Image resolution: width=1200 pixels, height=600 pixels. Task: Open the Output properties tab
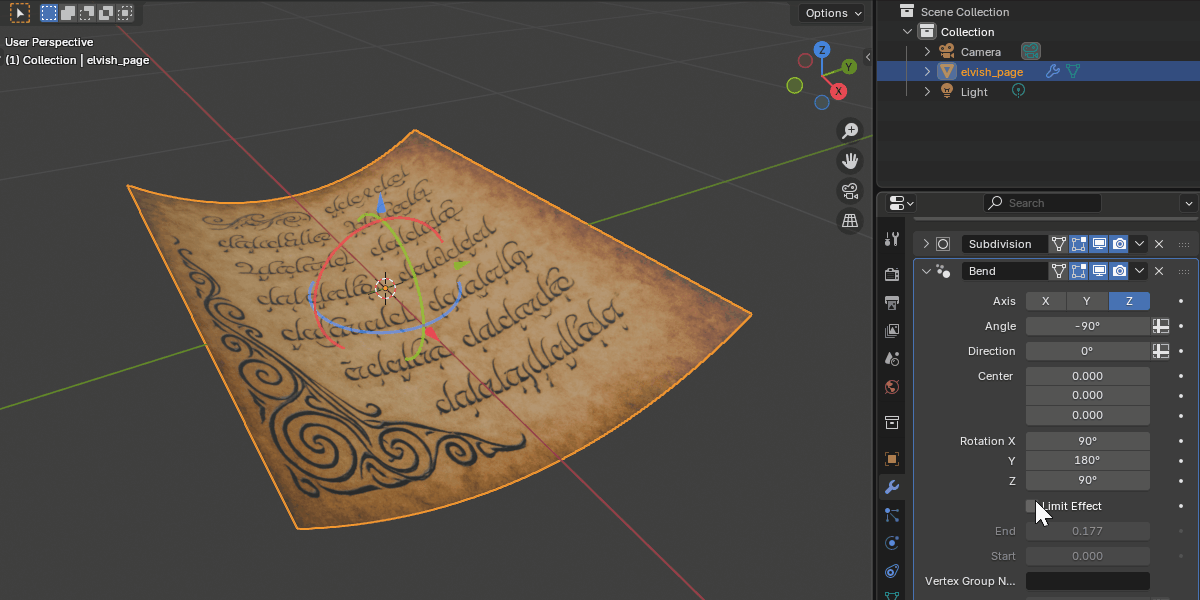[x=891, y=302]
